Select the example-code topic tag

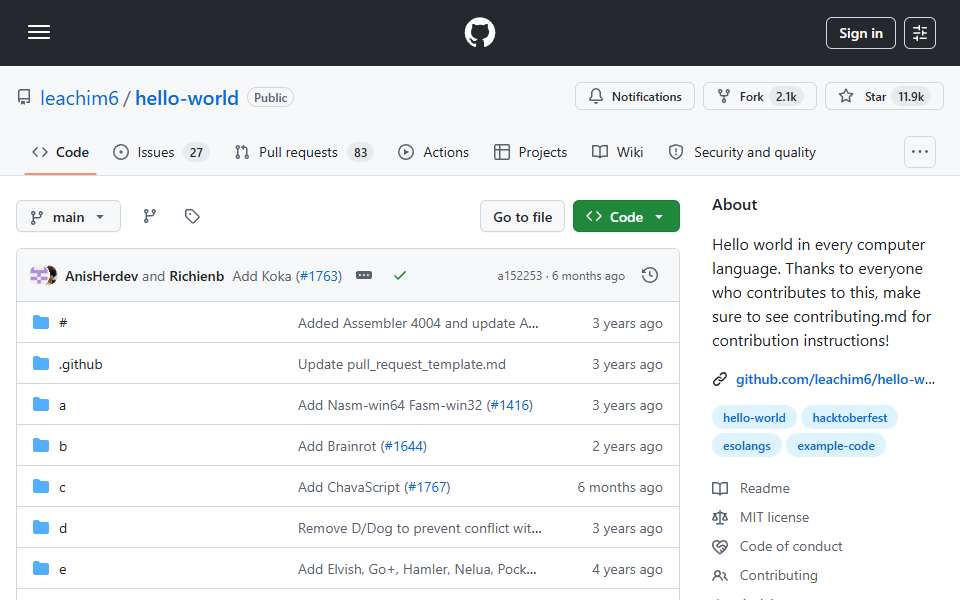click(836, 446)
